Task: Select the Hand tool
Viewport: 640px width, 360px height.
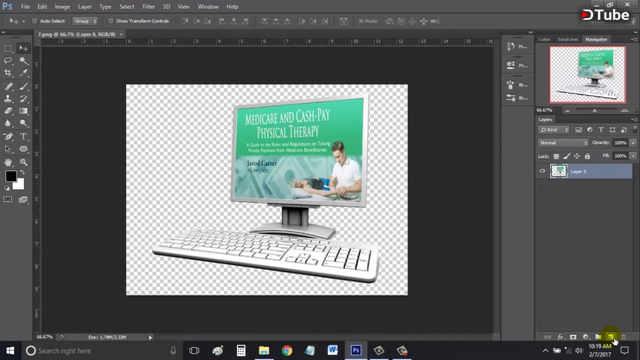Action: click(x=8, y=162)
